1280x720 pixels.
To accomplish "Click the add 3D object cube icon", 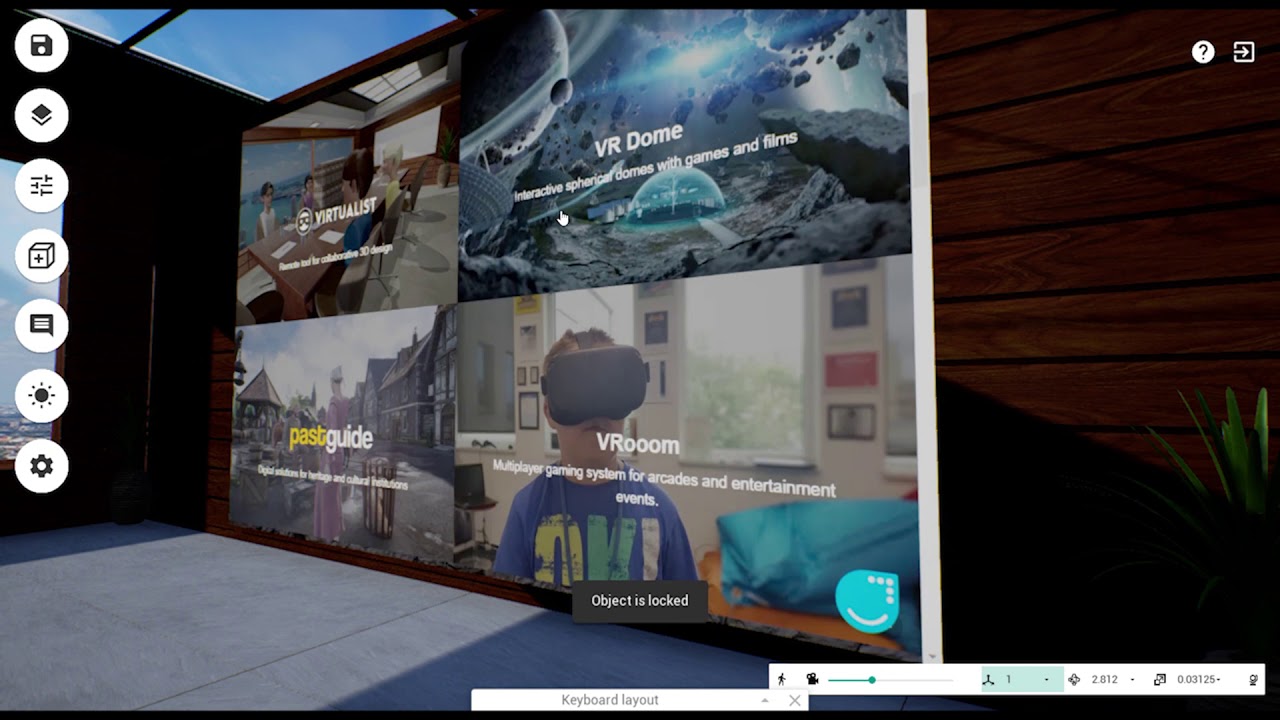I will pos(41,256).
